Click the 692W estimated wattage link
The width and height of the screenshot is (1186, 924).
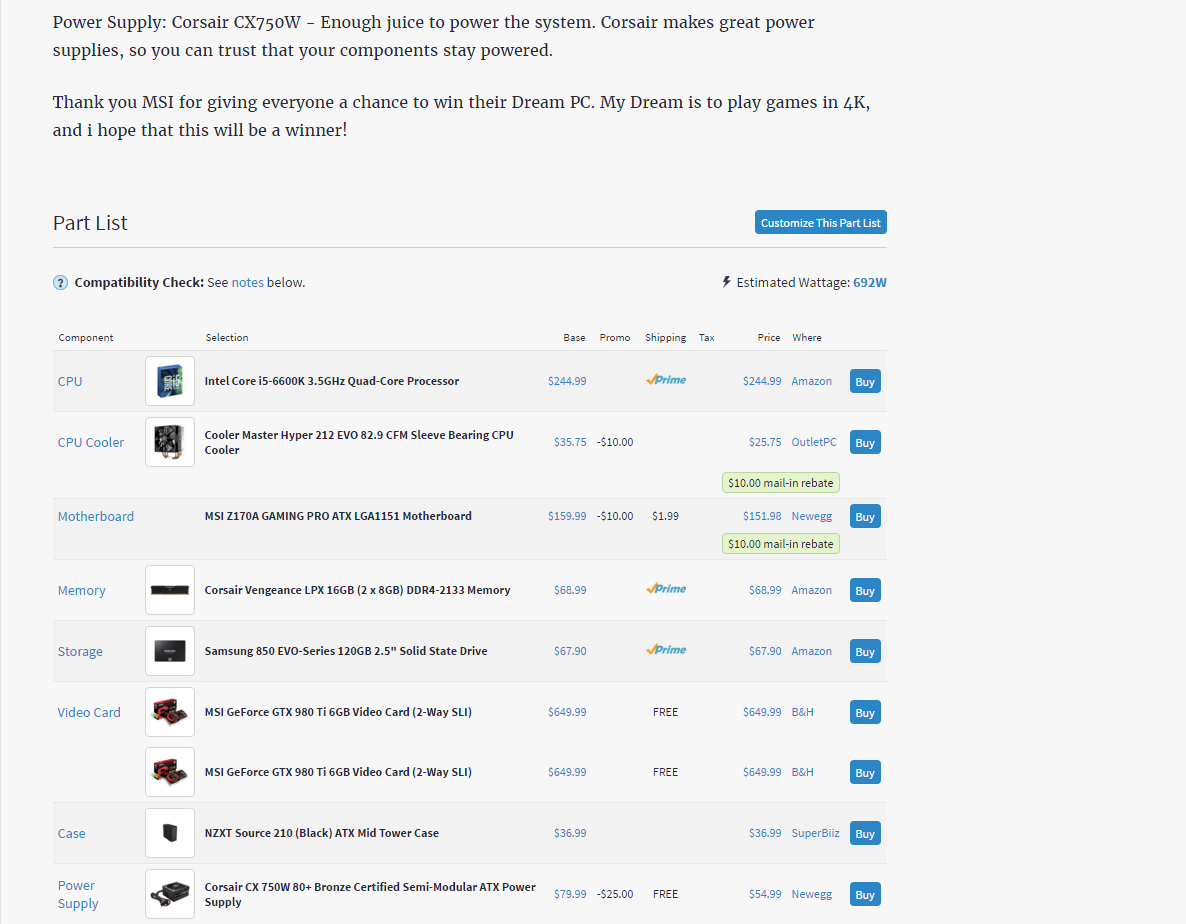870,282
